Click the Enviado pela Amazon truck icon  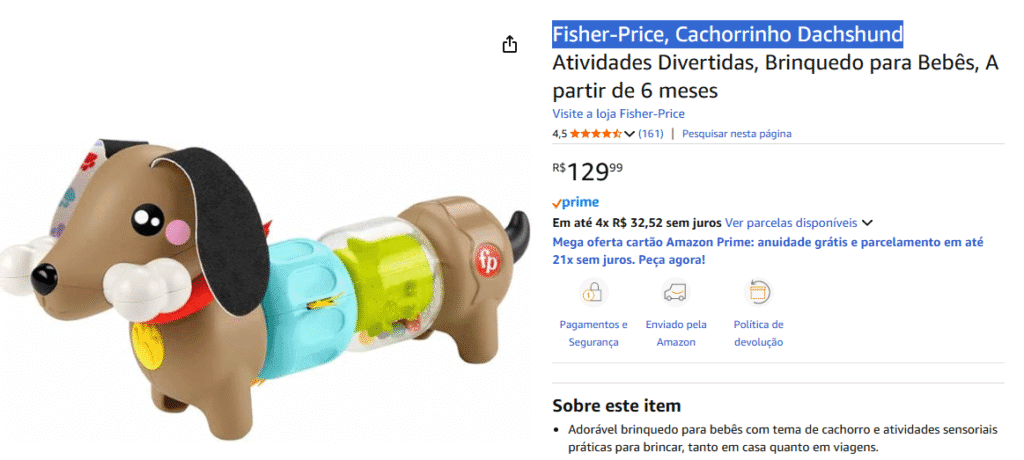[x=676, y=292]
